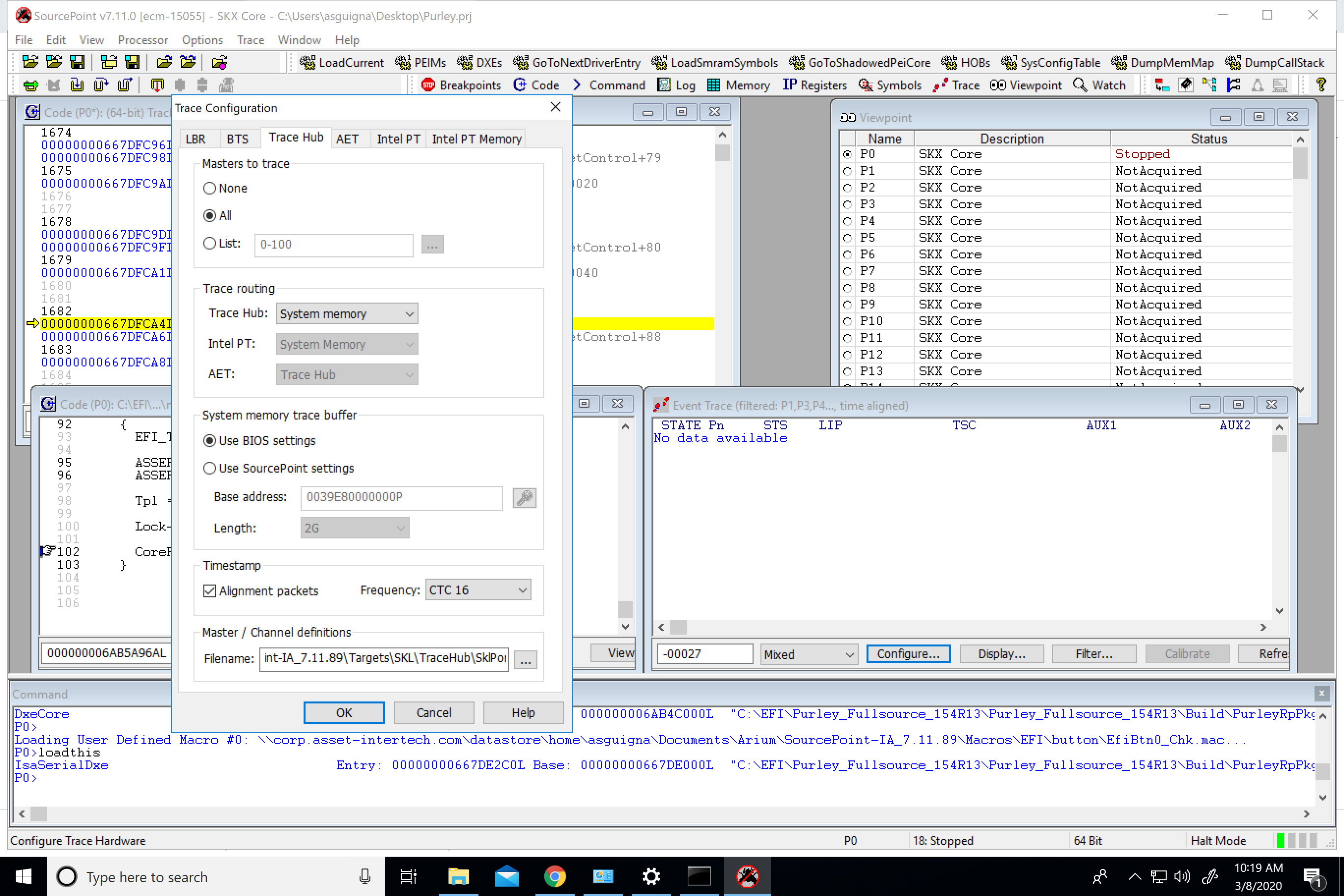Open the Options menu
1344x896 pixels.
pyautogui.click(x=202, y=40)
